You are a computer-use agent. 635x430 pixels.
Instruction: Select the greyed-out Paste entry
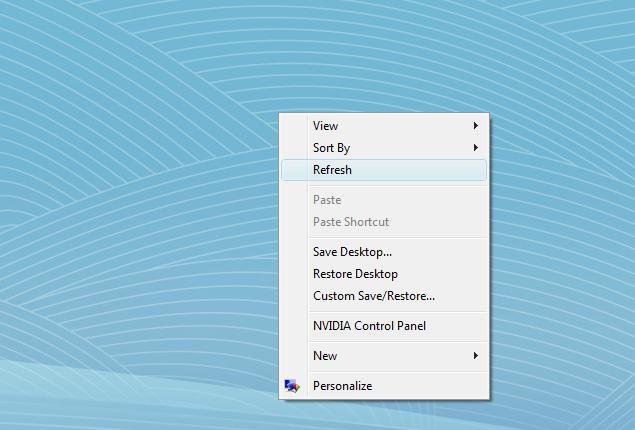click(384, 200)
